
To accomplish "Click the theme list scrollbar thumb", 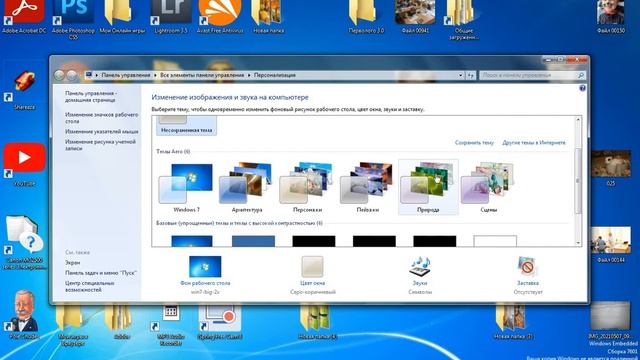I will coord(578,180).
